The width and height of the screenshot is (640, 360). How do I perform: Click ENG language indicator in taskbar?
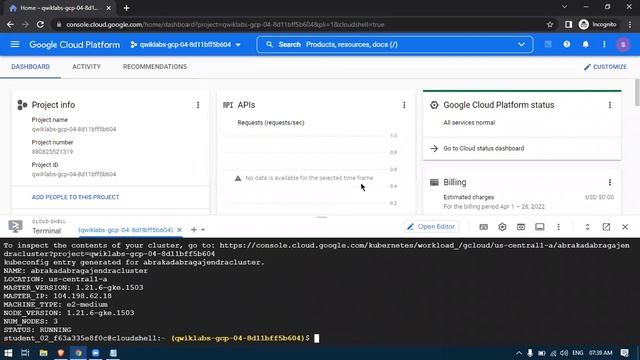coord(578,353)
